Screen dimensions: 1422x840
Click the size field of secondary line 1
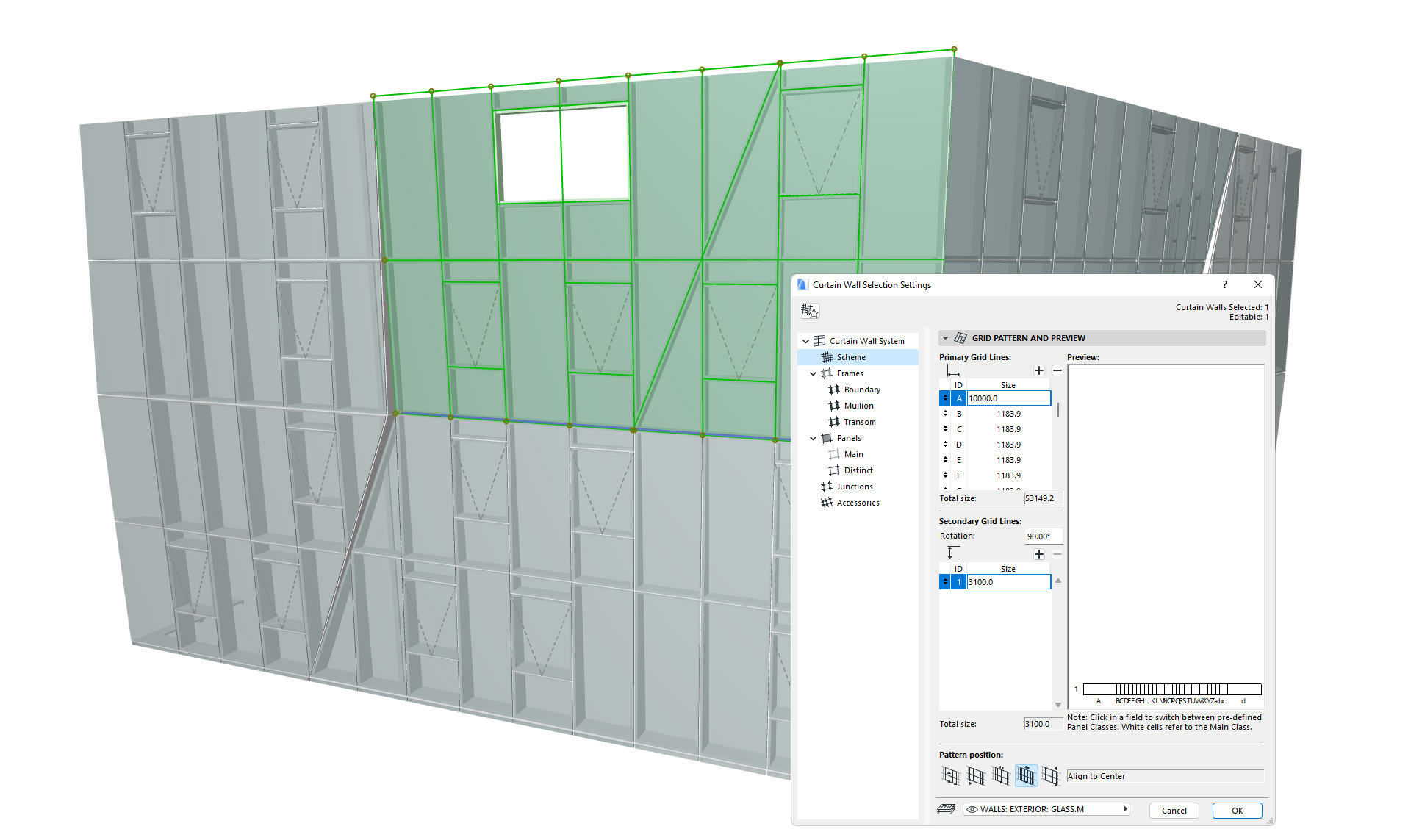[1009, 582]
